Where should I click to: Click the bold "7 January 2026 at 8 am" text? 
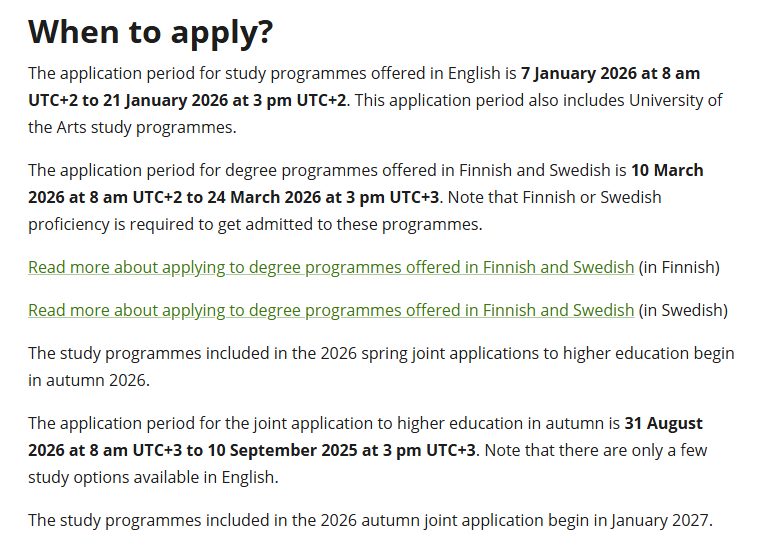tap(626, 73)
